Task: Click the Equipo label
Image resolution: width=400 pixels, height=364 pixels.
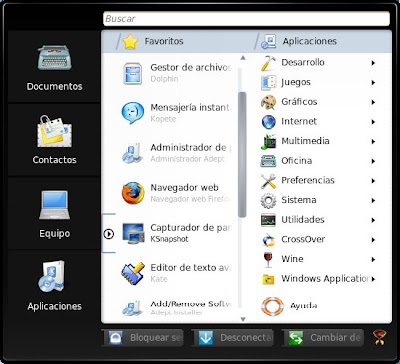Action: click(54, 233)
